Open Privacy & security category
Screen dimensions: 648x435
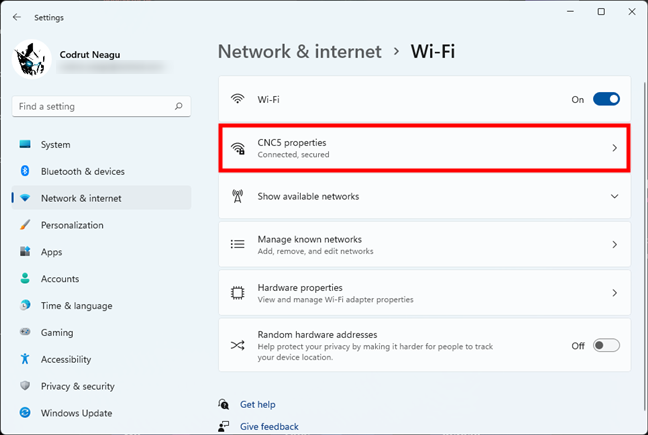(x=101, y=386)
